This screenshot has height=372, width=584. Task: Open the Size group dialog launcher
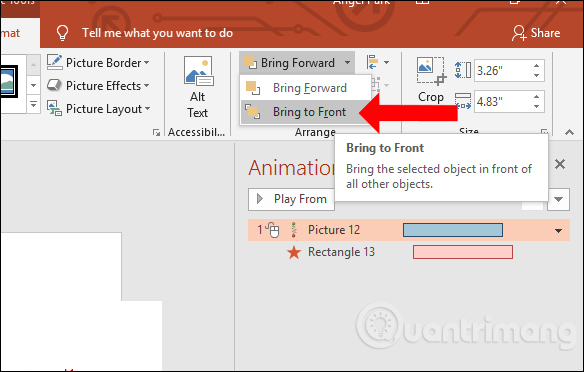point(544,132)
